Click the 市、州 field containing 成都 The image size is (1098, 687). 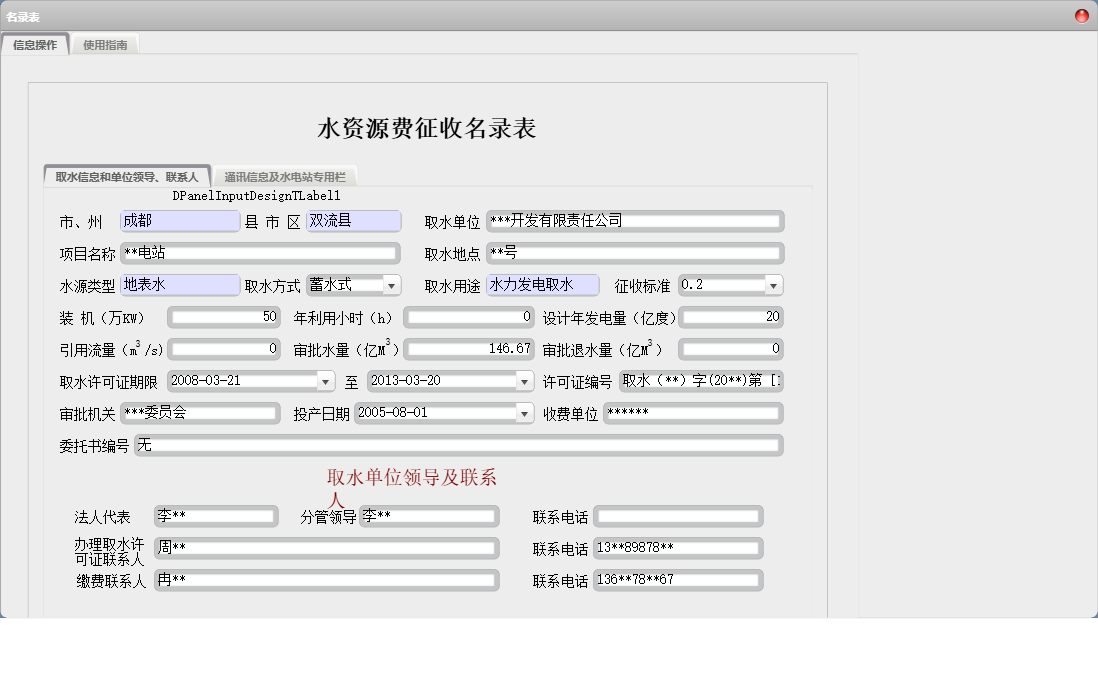coord(178,221)
